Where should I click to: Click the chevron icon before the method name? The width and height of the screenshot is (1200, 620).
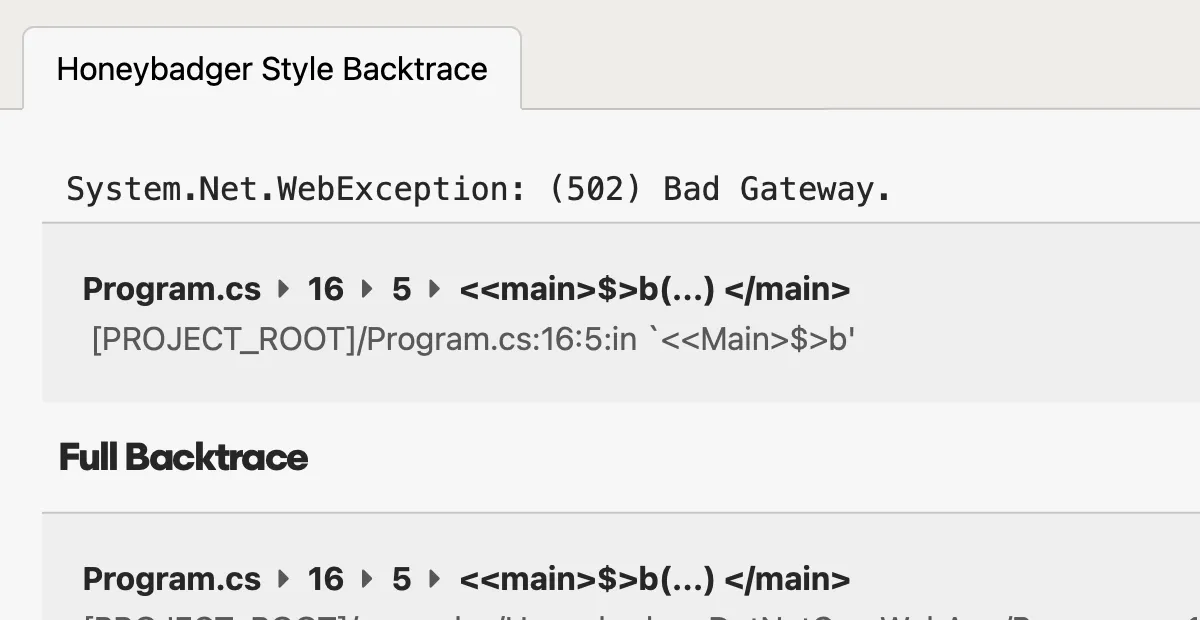pos(434,290)
